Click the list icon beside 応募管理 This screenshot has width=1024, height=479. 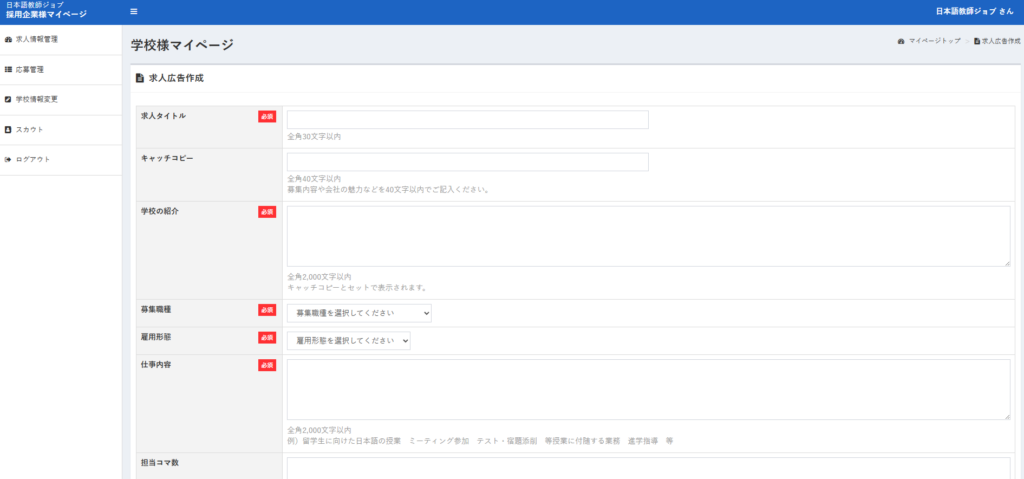(x=9, y=70)
